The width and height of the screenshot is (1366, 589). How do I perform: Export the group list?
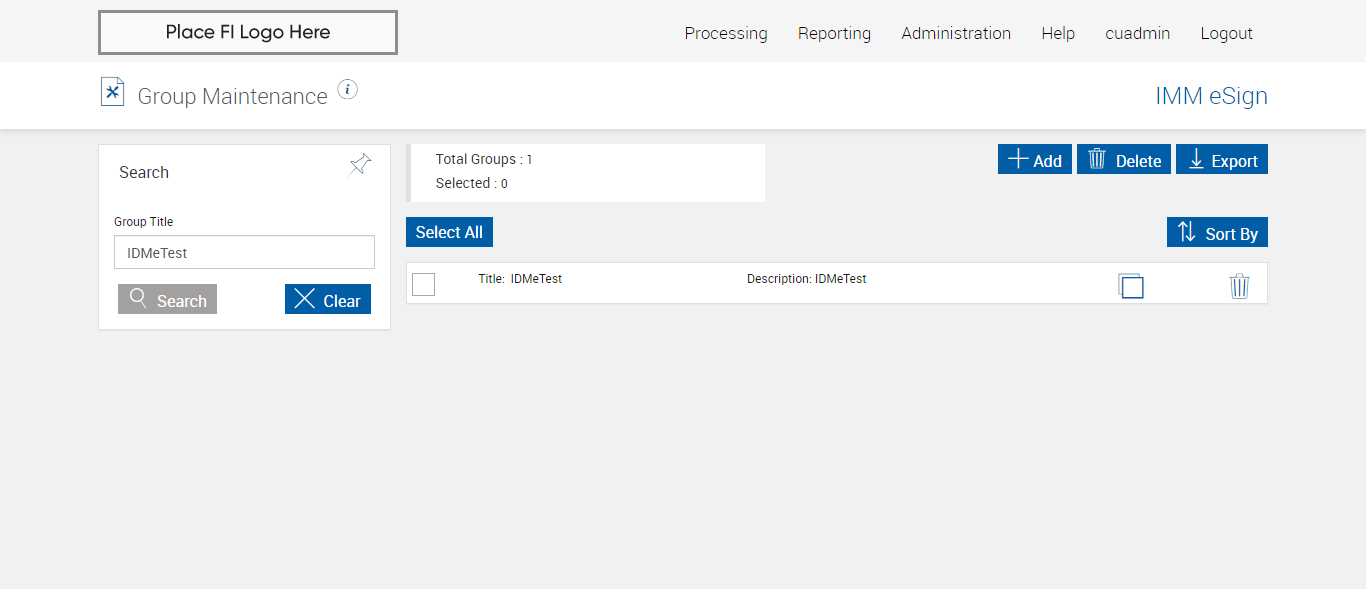coord(1222,160)
